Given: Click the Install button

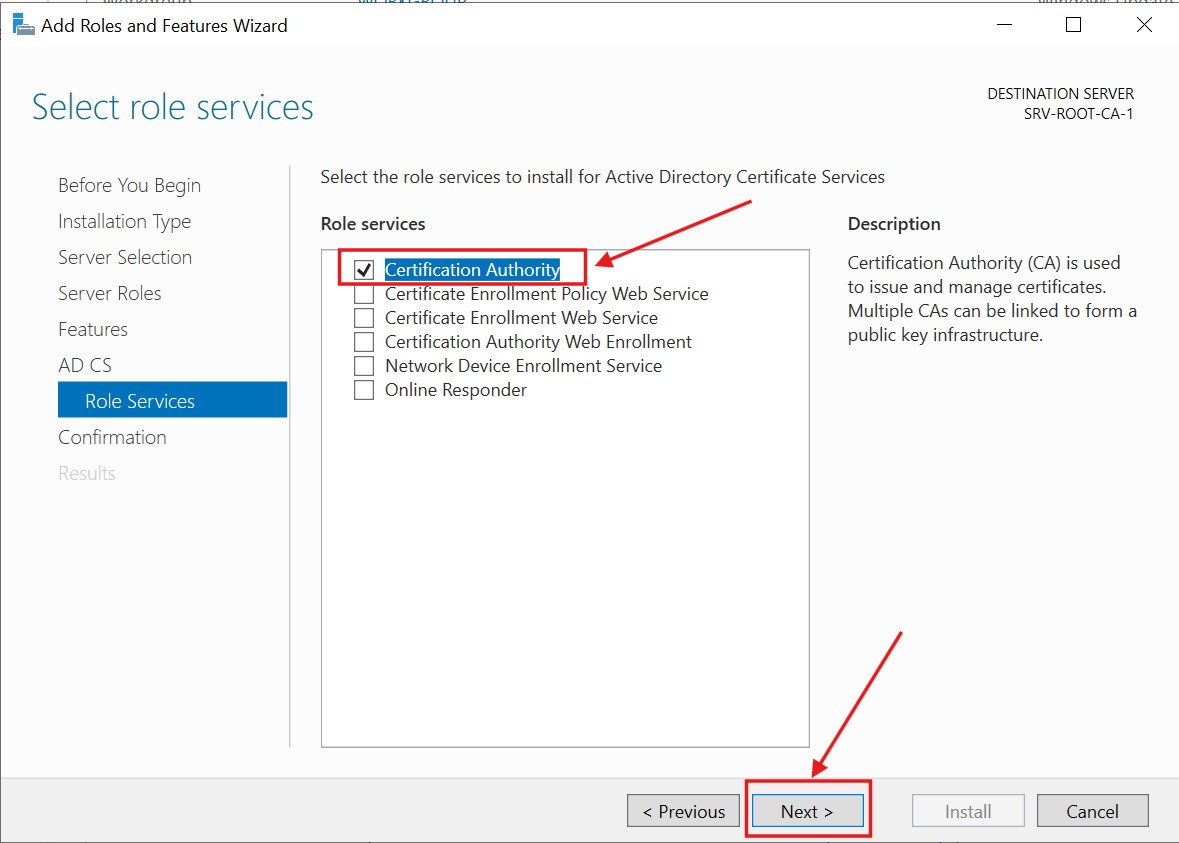Looking at the screenshot, I should [967, 810].
